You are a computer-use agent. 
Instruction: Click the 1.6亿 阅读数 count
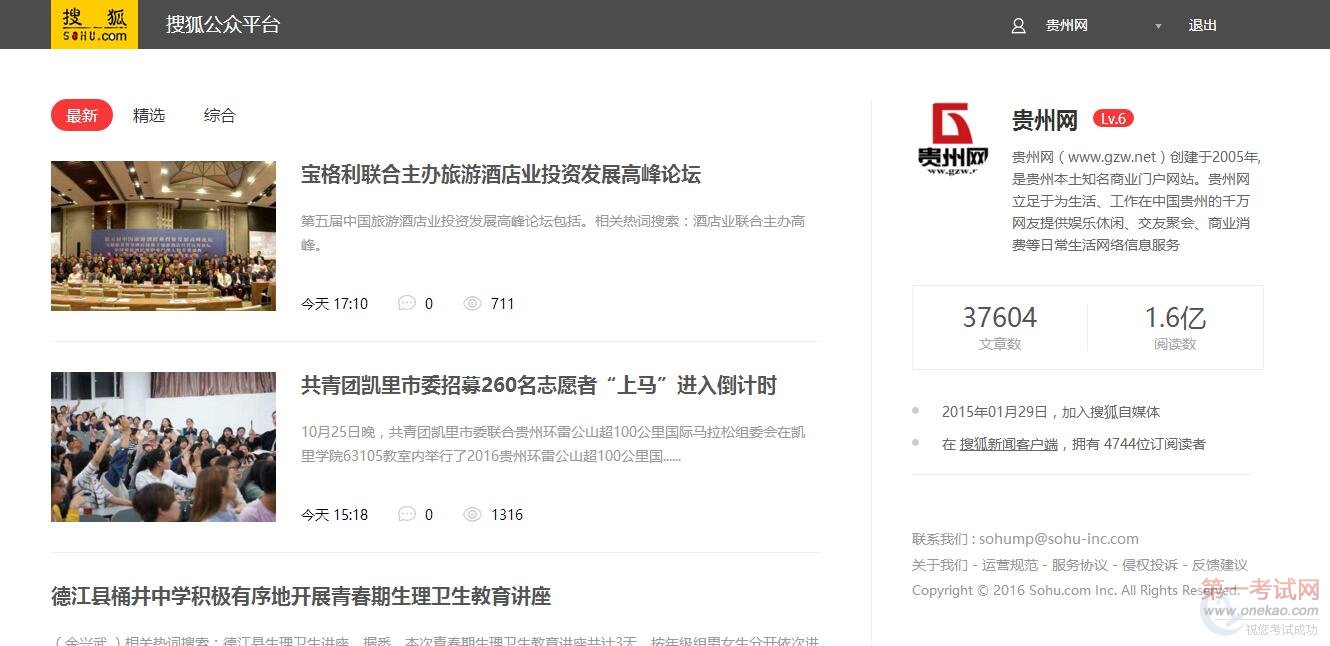pyautogui.click(x=1175, y=329)
